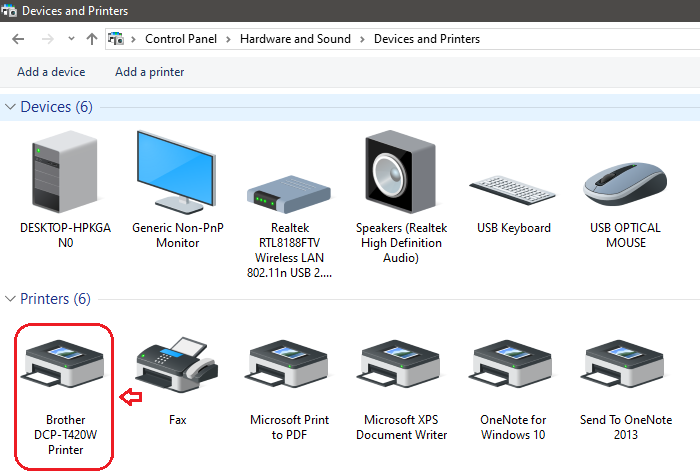Click Add a device in the command bar
Viewport: 700px width, 476px height.
51,72
